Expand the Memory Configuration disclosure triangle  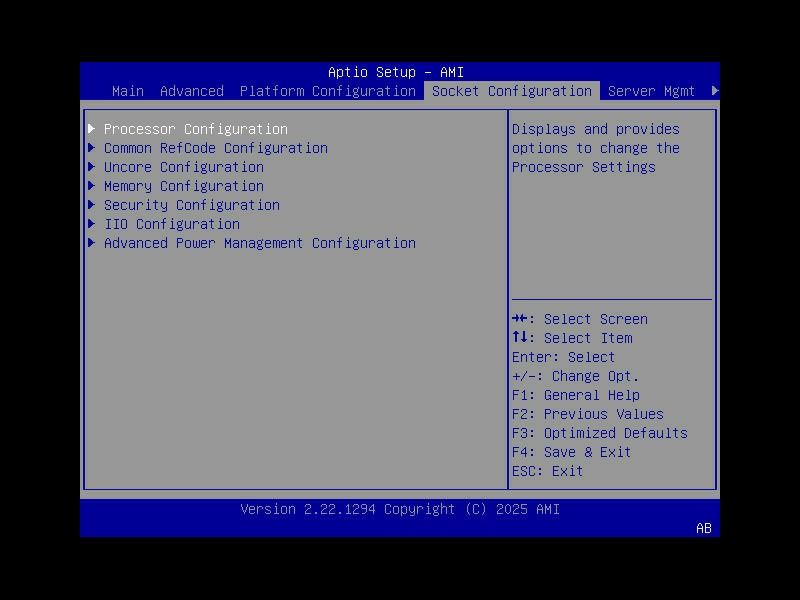[91, 186]
